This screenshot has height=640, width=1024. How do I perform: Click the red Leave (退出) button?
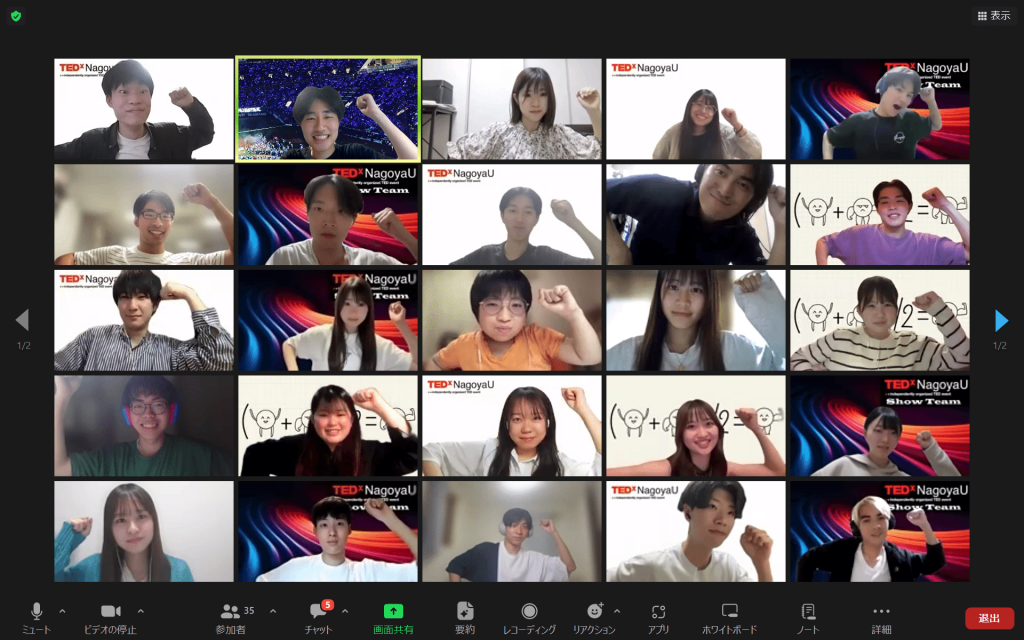pos(989,618)
